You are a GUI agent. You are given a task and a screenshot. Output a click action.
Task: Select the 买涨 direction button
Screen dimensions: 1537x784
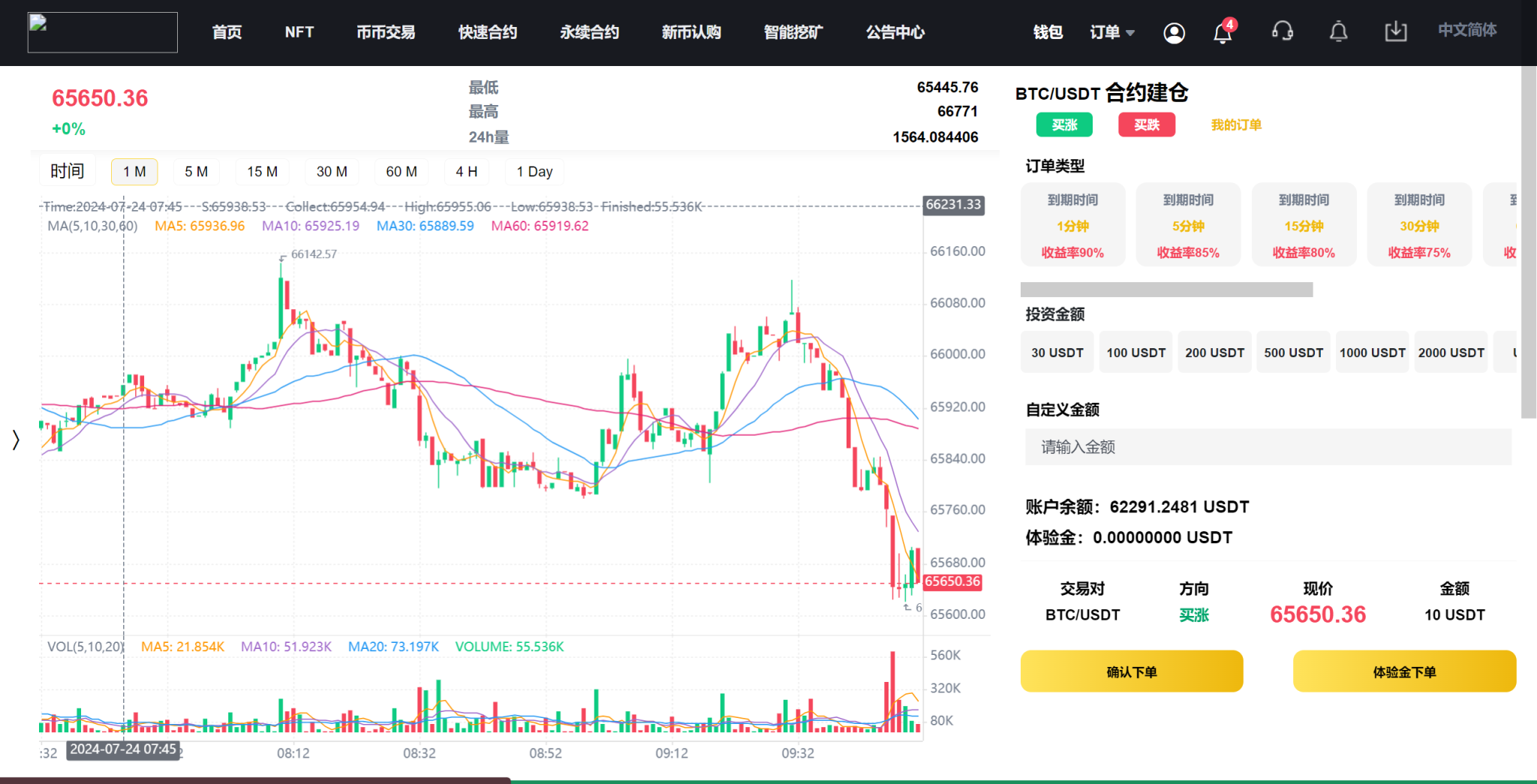(1064, 125)
